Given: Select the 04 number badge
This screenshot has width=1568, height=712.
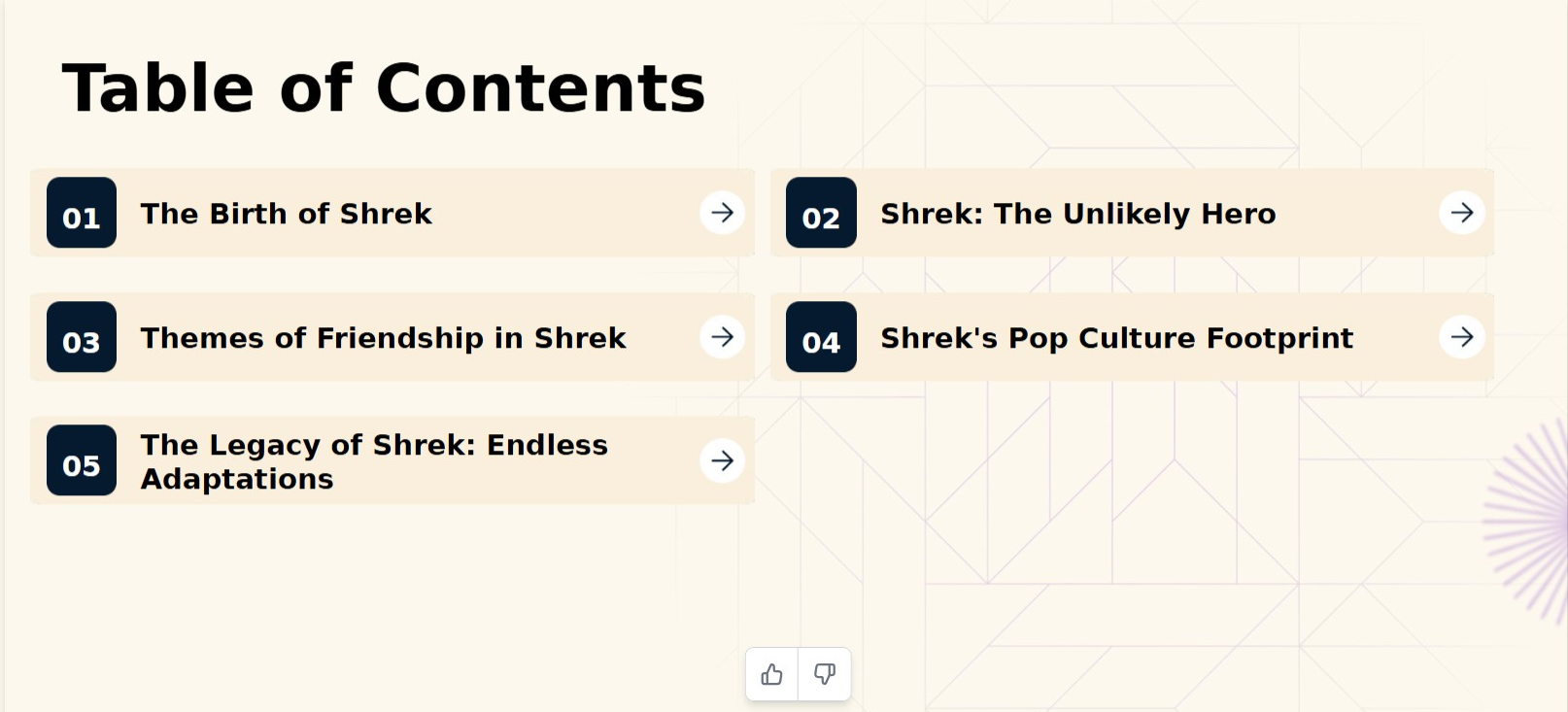Looking at the screenshot, I should coord(821,337).
